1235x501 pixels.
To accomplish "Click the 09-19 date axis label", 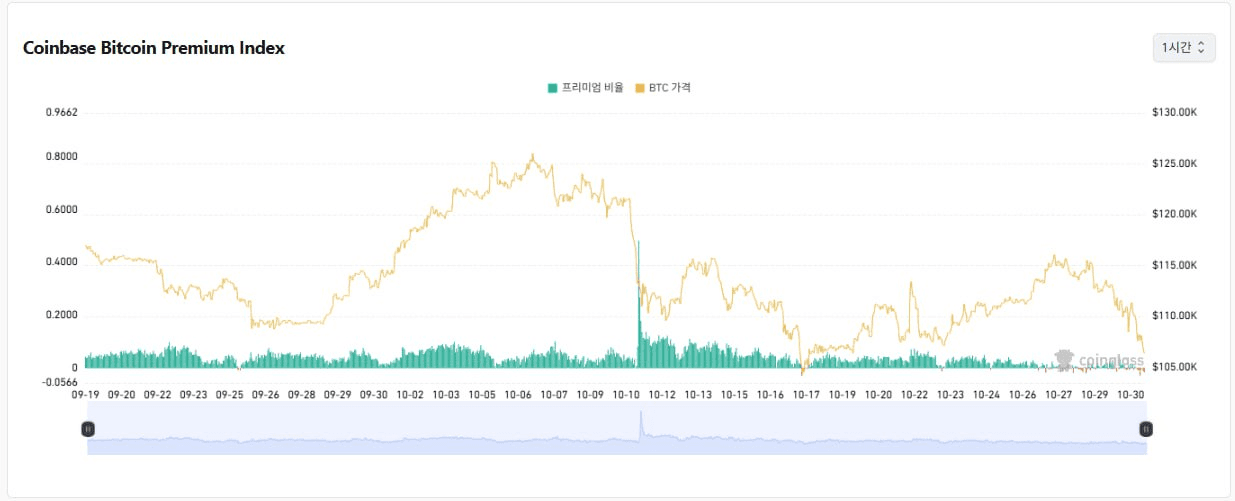I will pyautogui.click(x=86, y=395).
